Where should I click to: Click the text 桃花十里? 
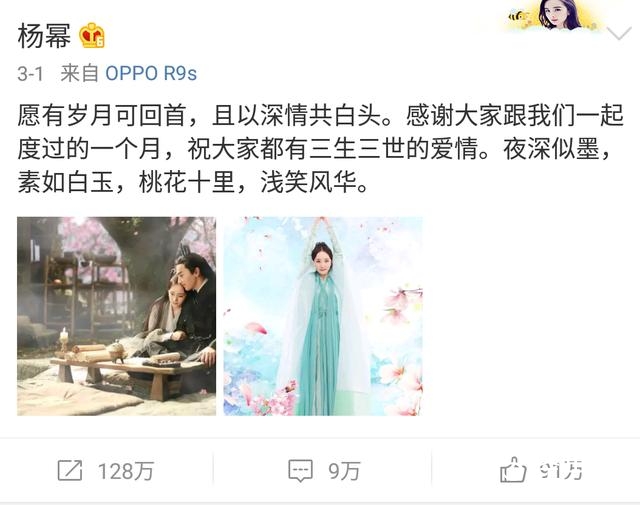[x=187, y=182]
